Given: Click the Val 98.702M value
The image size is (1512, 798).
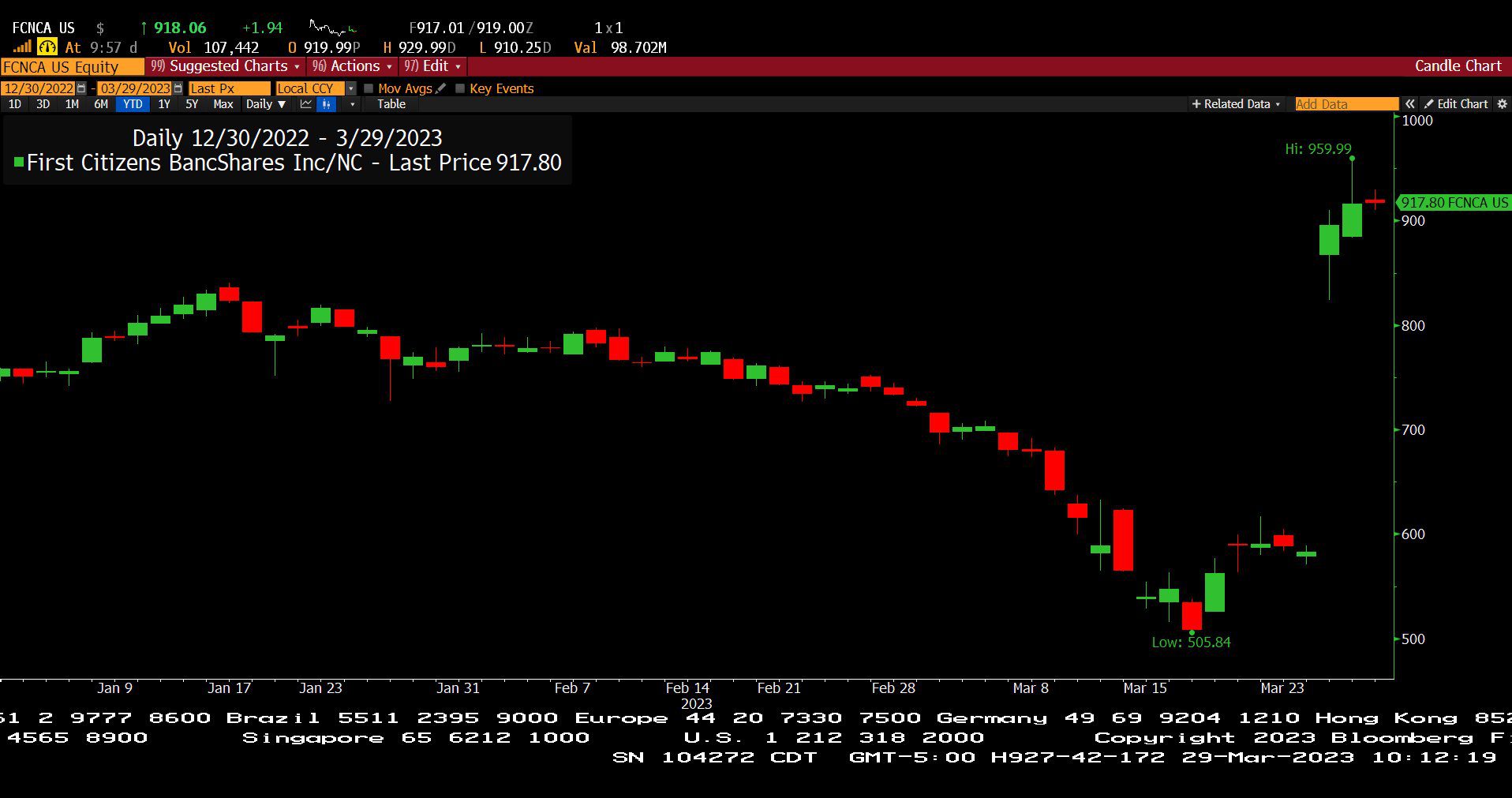Looking at the screenshot, I should click(620, 48).
